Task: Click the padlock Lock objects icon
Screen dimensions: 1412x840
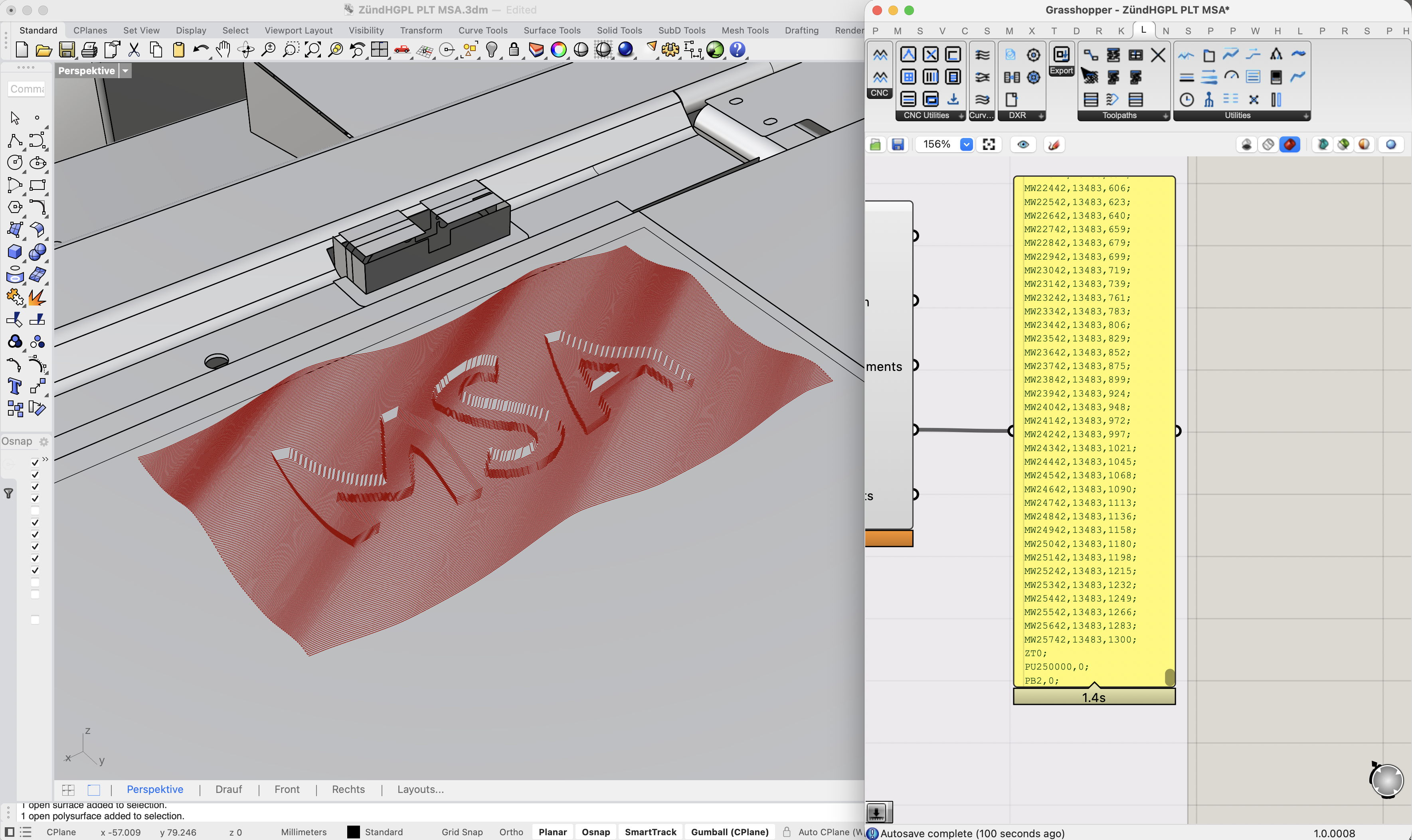Action: (x=514, y=50)
